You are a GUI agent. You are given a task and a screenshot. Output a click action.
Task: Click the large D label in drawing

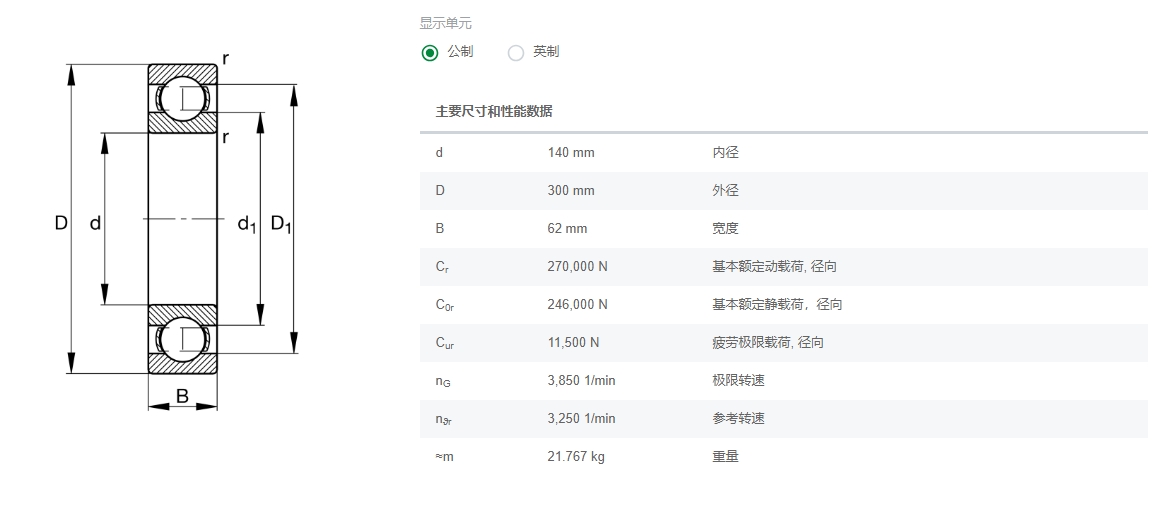pos(61,224)
